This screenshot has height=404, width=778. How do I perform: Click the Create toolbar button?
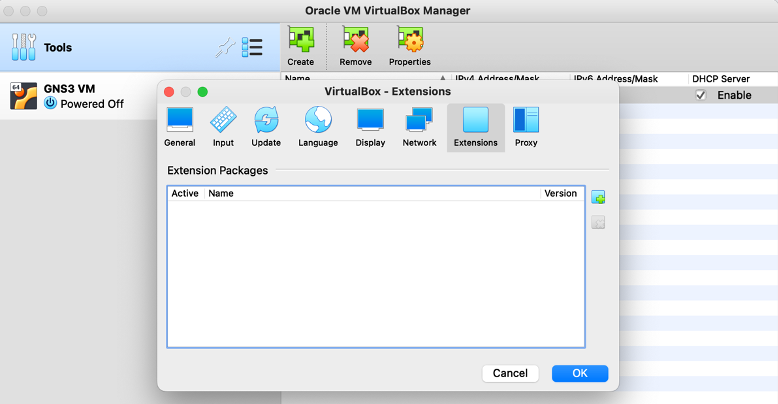point(300,46)
